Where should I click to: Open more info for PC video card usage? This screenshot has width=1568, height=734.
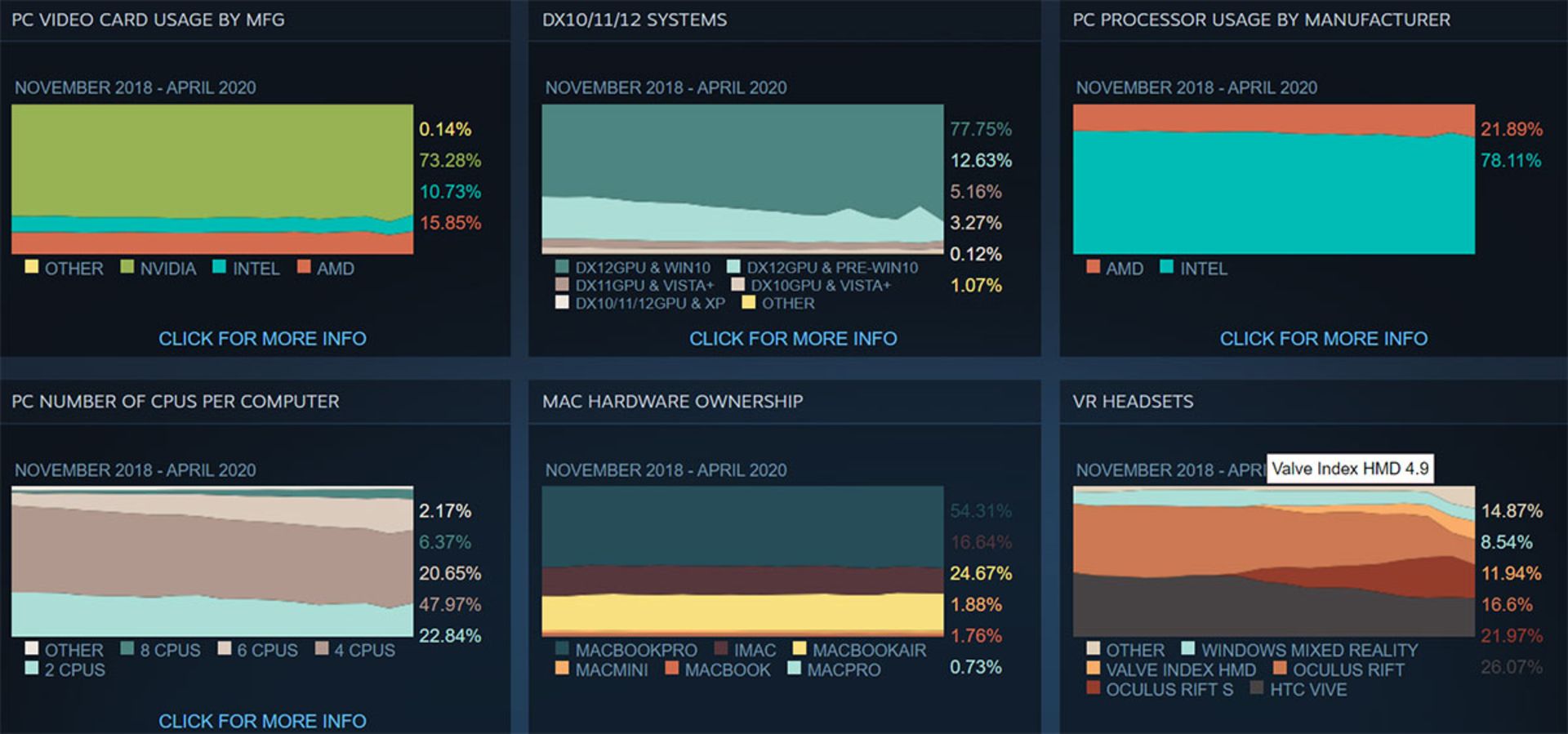coord(262,339)
